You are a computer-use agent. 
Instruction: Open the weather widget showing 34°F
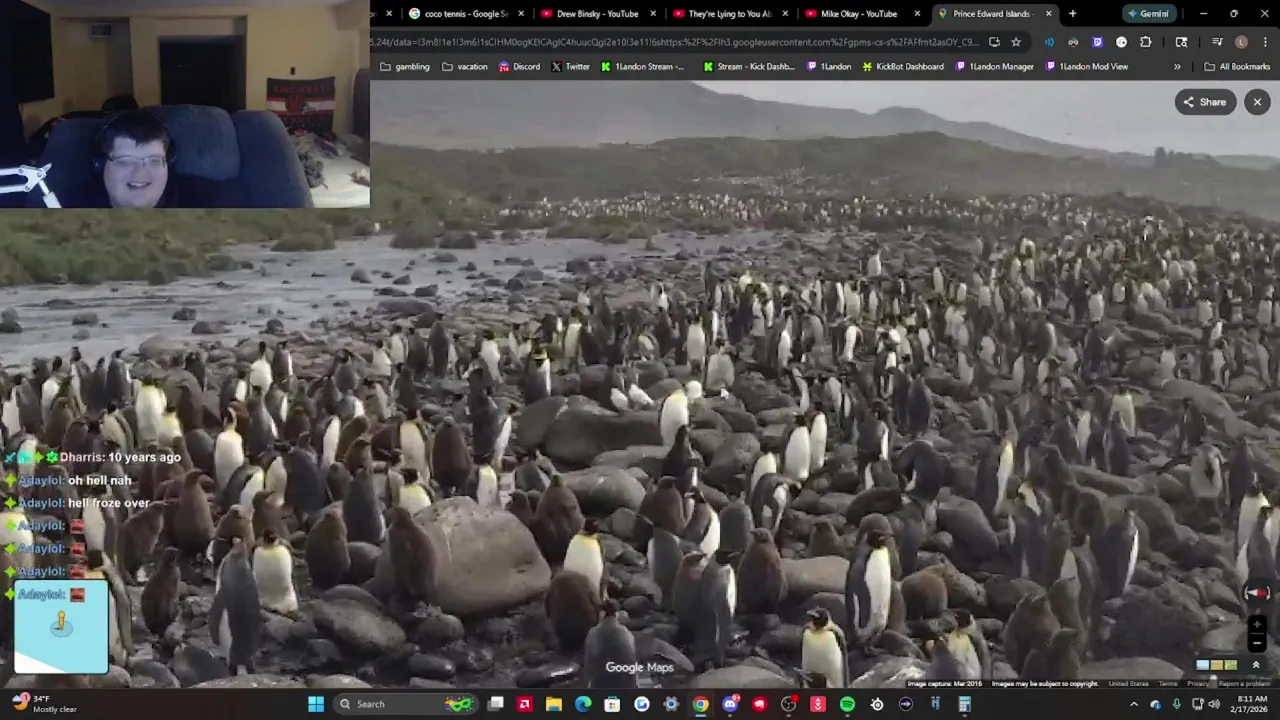click(x=42, y=704)
